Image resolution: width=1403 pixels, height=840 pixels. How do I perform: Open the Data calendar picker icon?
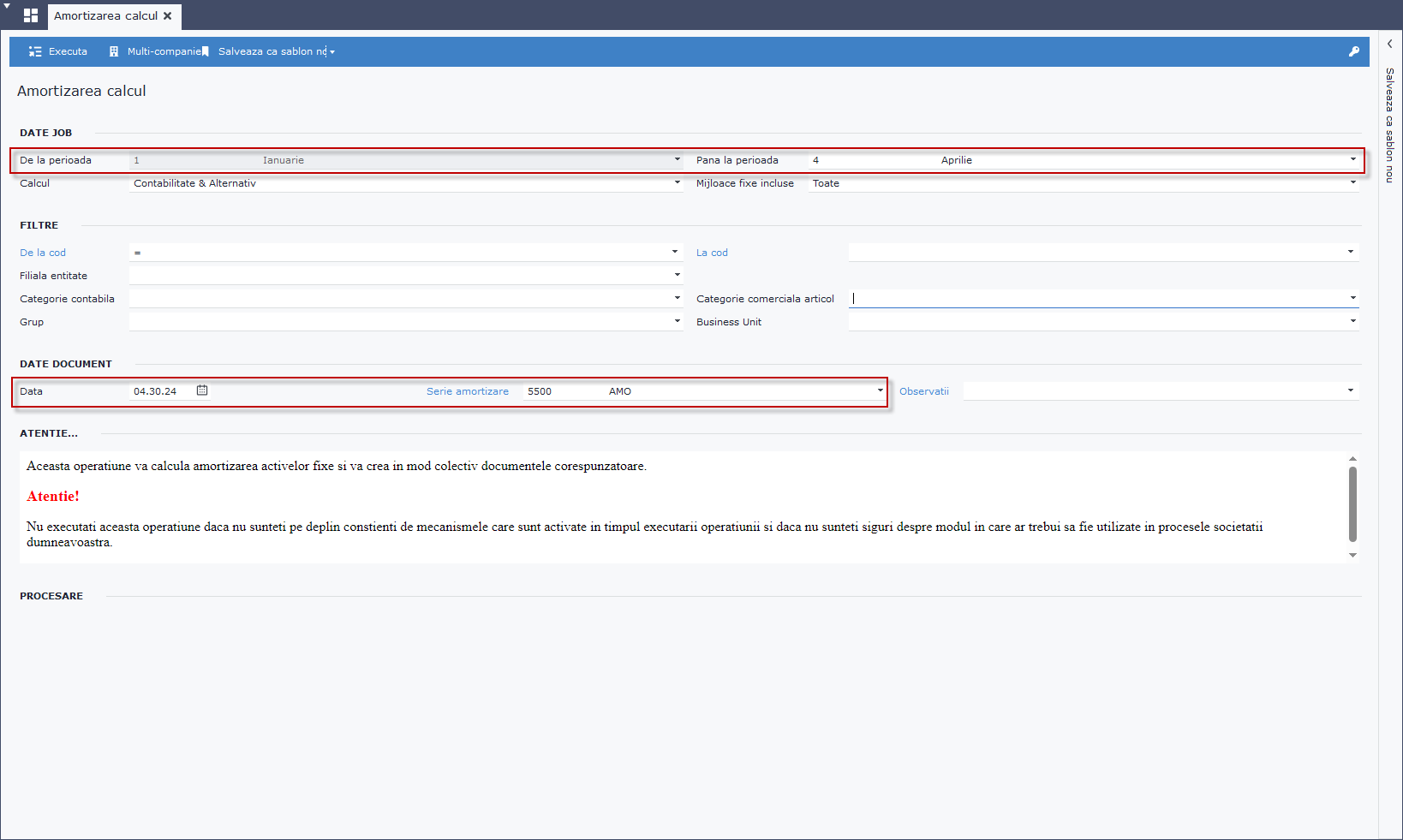coord(202,390)
